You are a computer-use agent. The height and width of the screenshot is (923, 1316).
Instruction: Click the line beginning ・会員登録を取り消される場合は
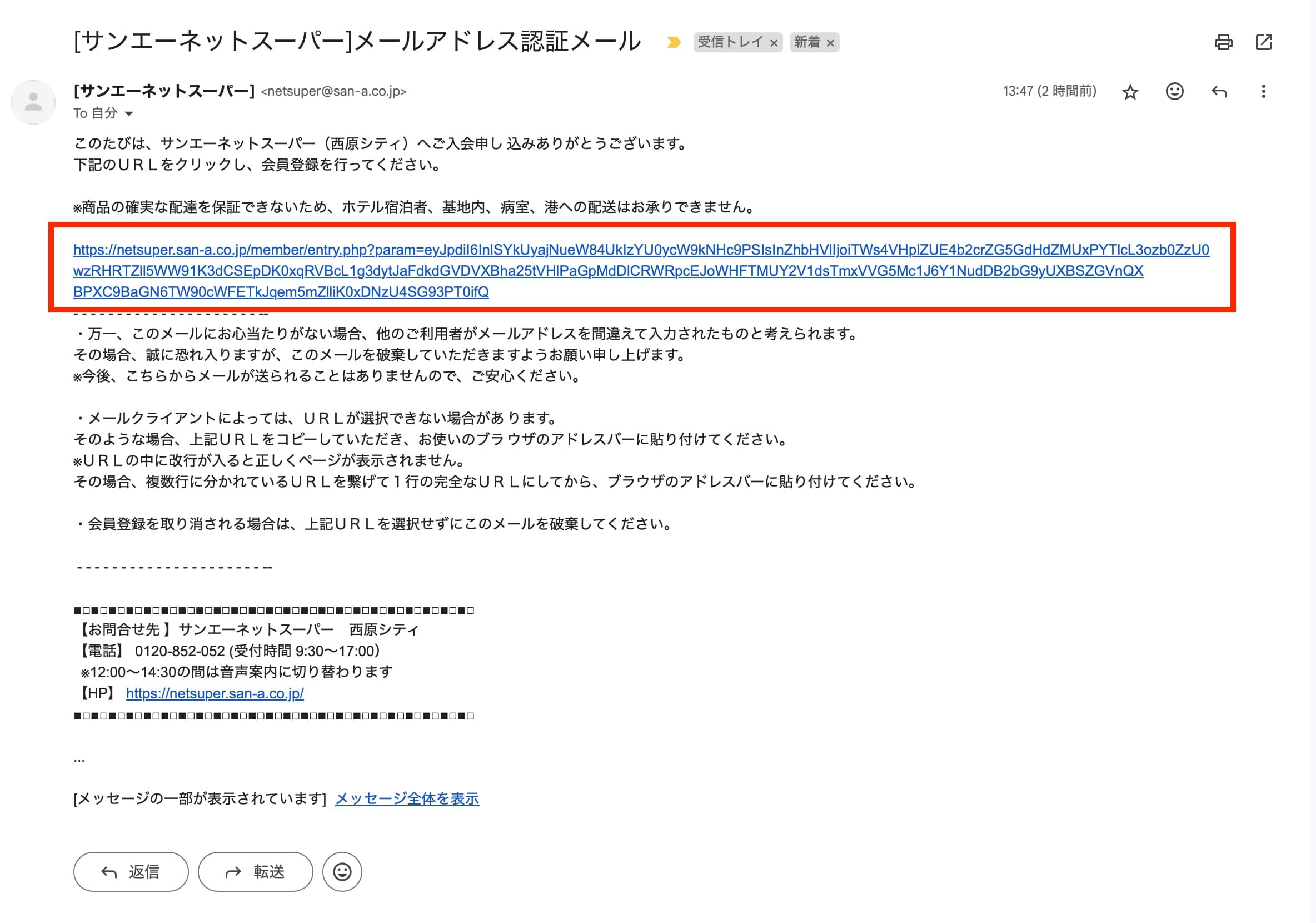point(373,524)
